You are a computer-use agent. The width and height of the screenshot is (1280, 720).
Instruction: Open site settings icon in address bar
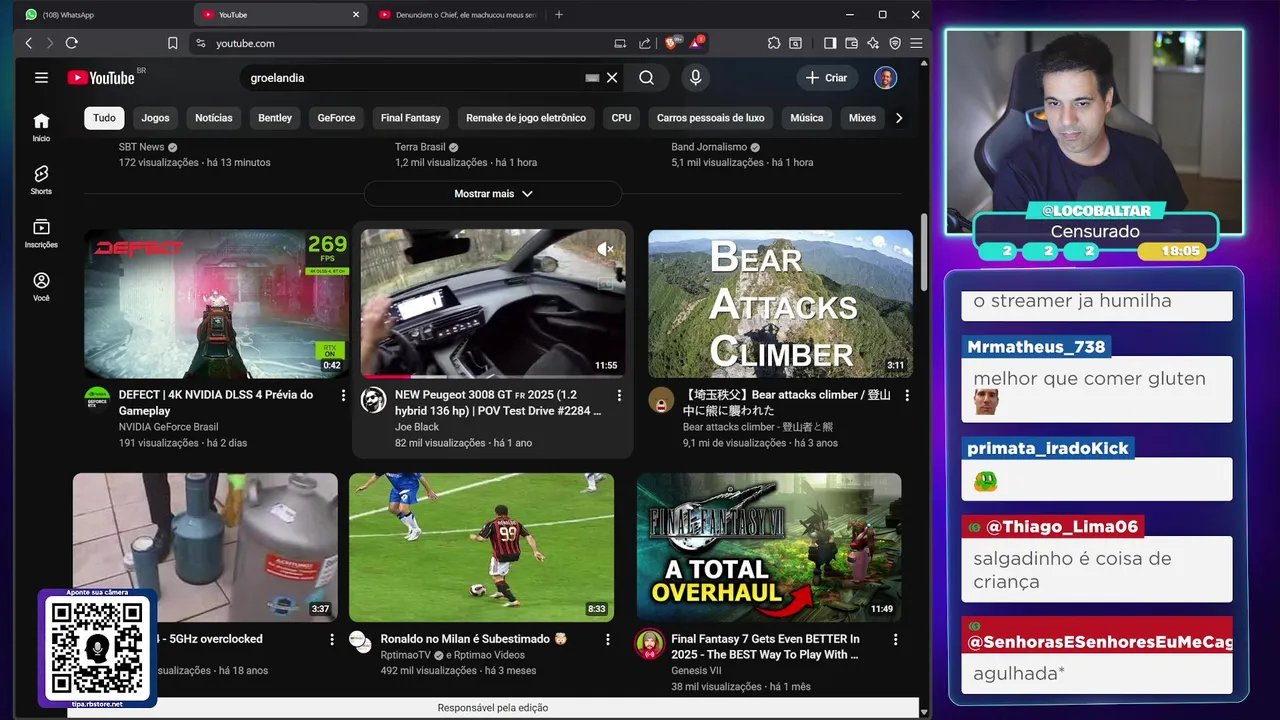point(200,43)
